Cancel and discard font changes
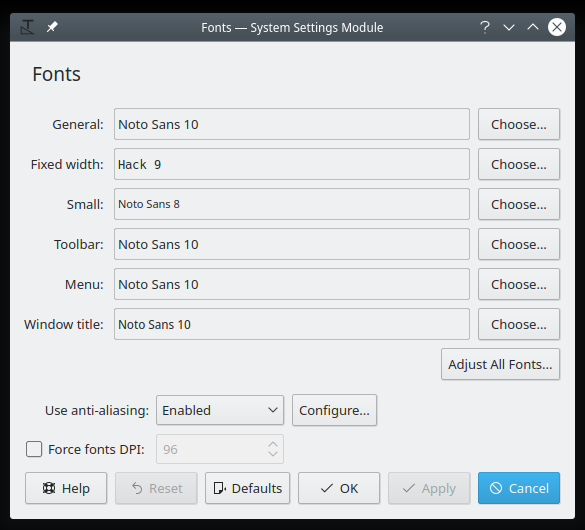 519,488
